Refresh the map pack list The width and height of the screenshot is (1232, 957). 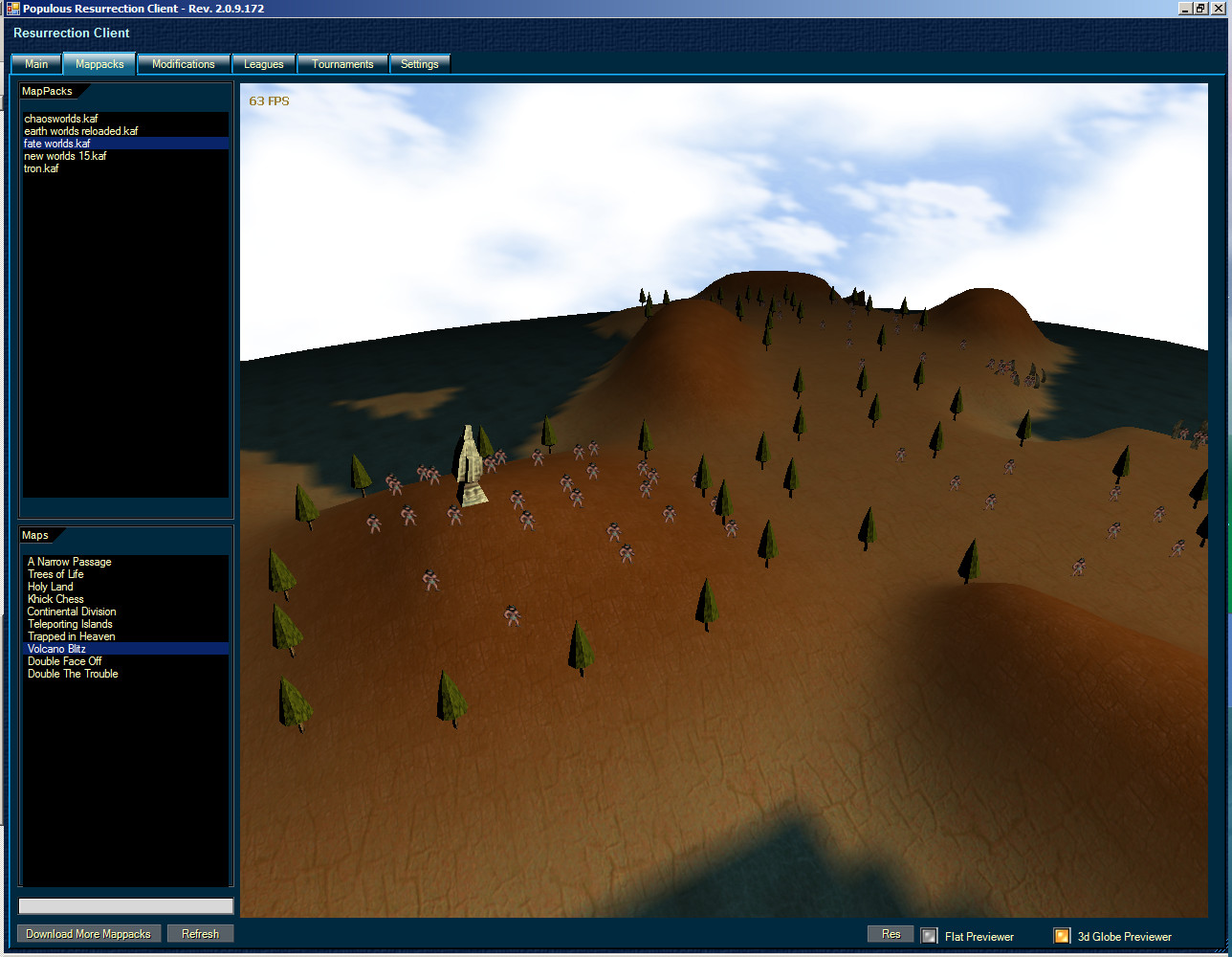coord(200,934)
